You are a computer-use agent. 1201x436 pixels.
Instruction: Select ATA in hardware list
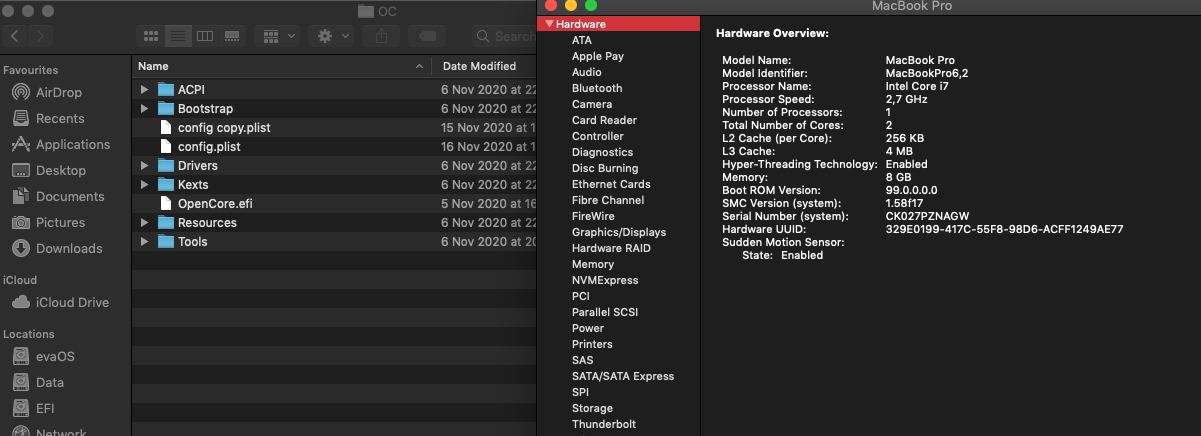[582, 40]
